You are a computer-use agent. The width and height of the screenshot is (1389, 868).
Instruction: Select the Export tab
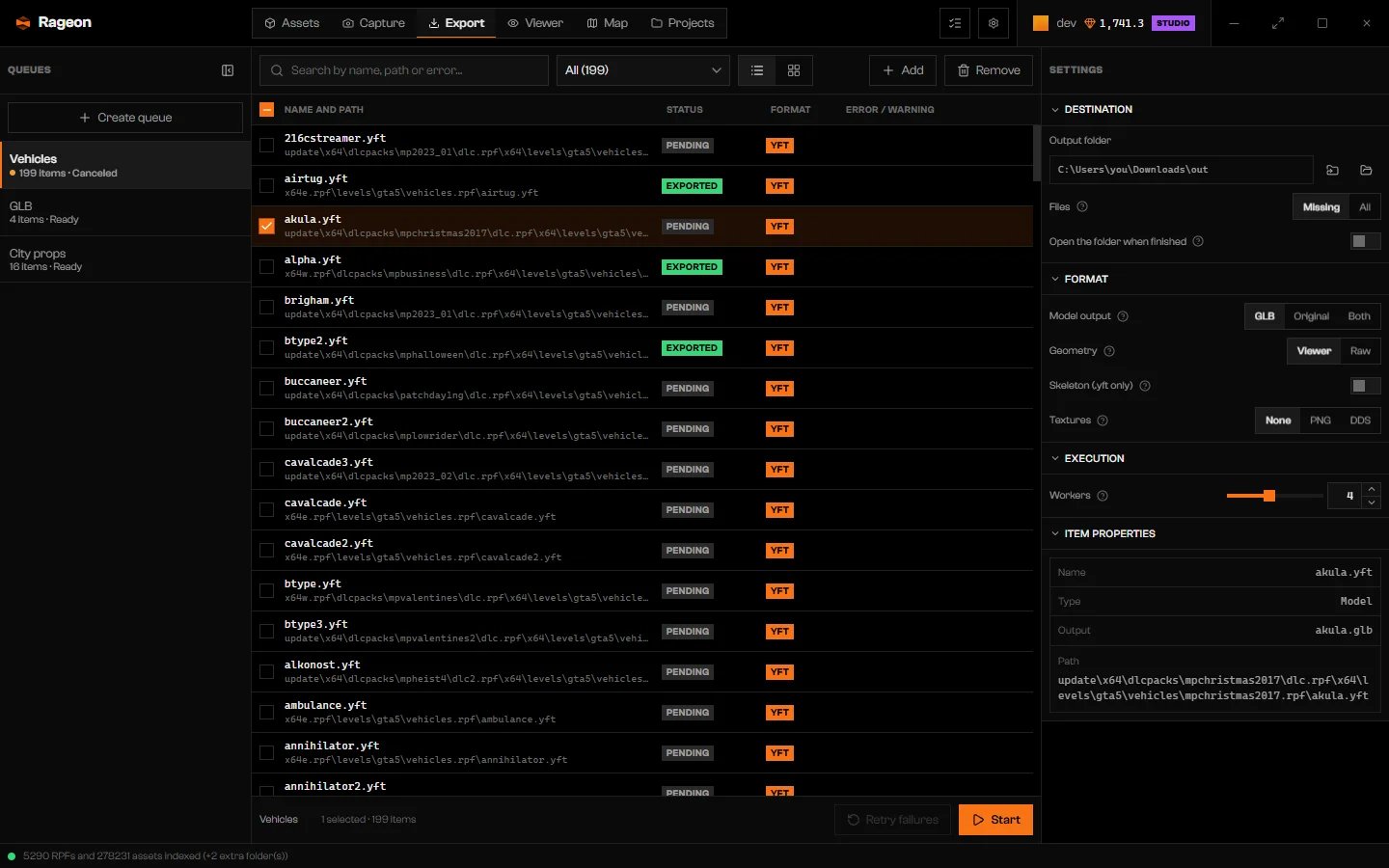tap(456, 23)
